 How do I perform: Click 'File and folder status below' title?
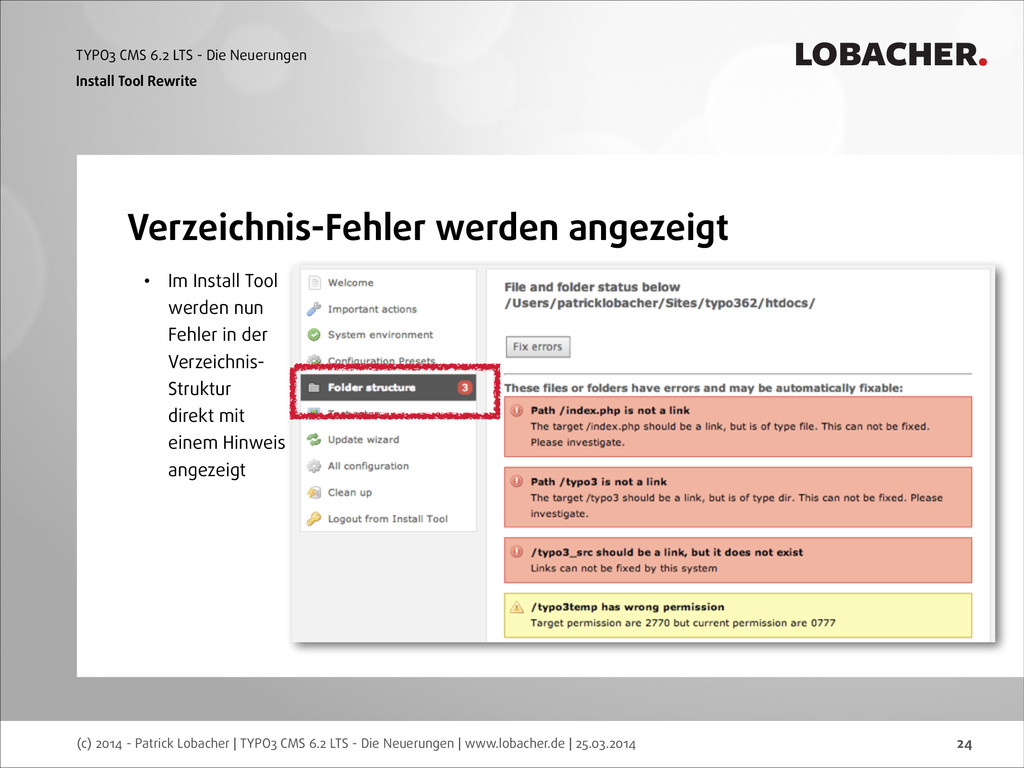click(592, 287)
